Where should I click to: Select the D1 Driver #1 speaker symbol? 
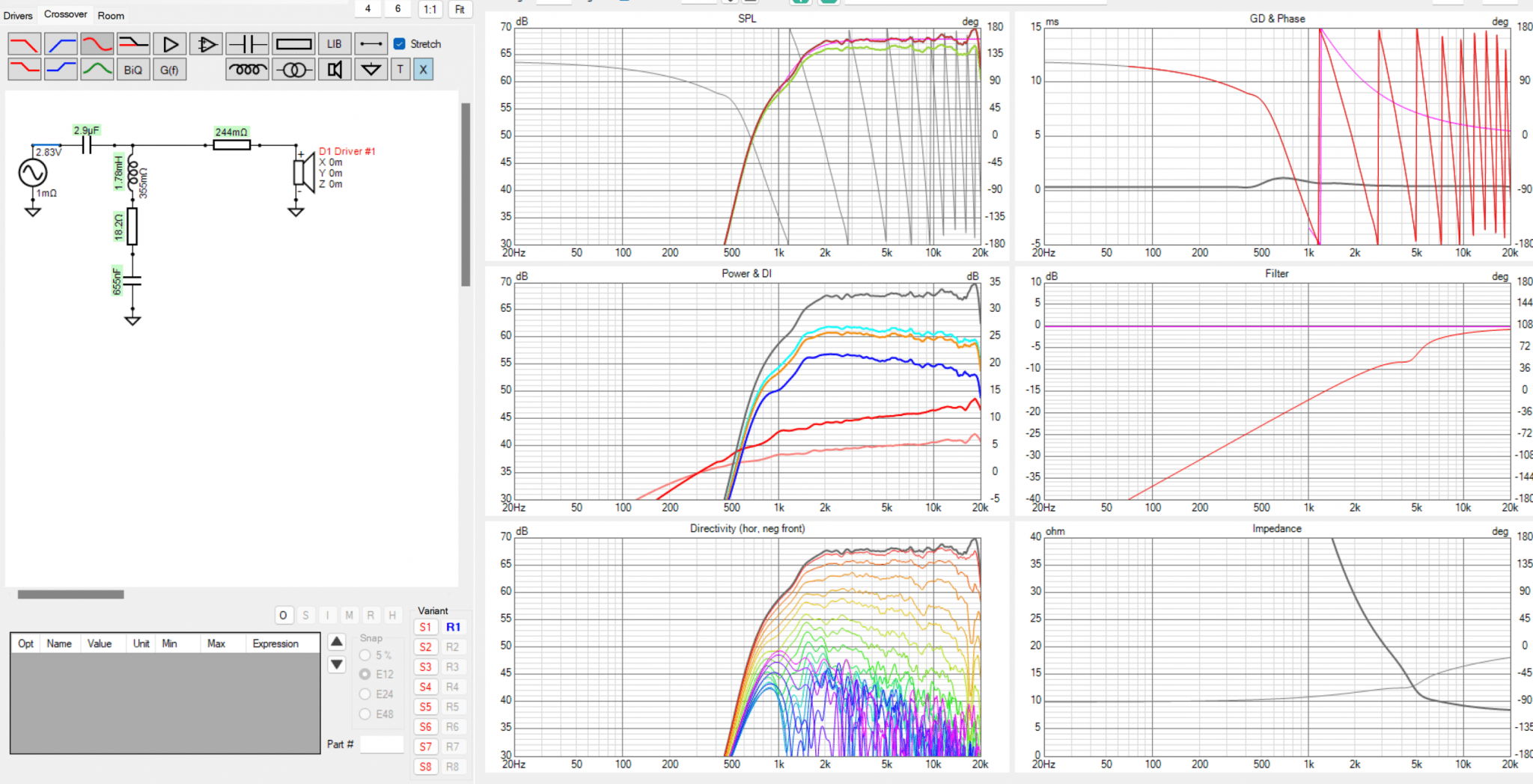coord(303,172)
